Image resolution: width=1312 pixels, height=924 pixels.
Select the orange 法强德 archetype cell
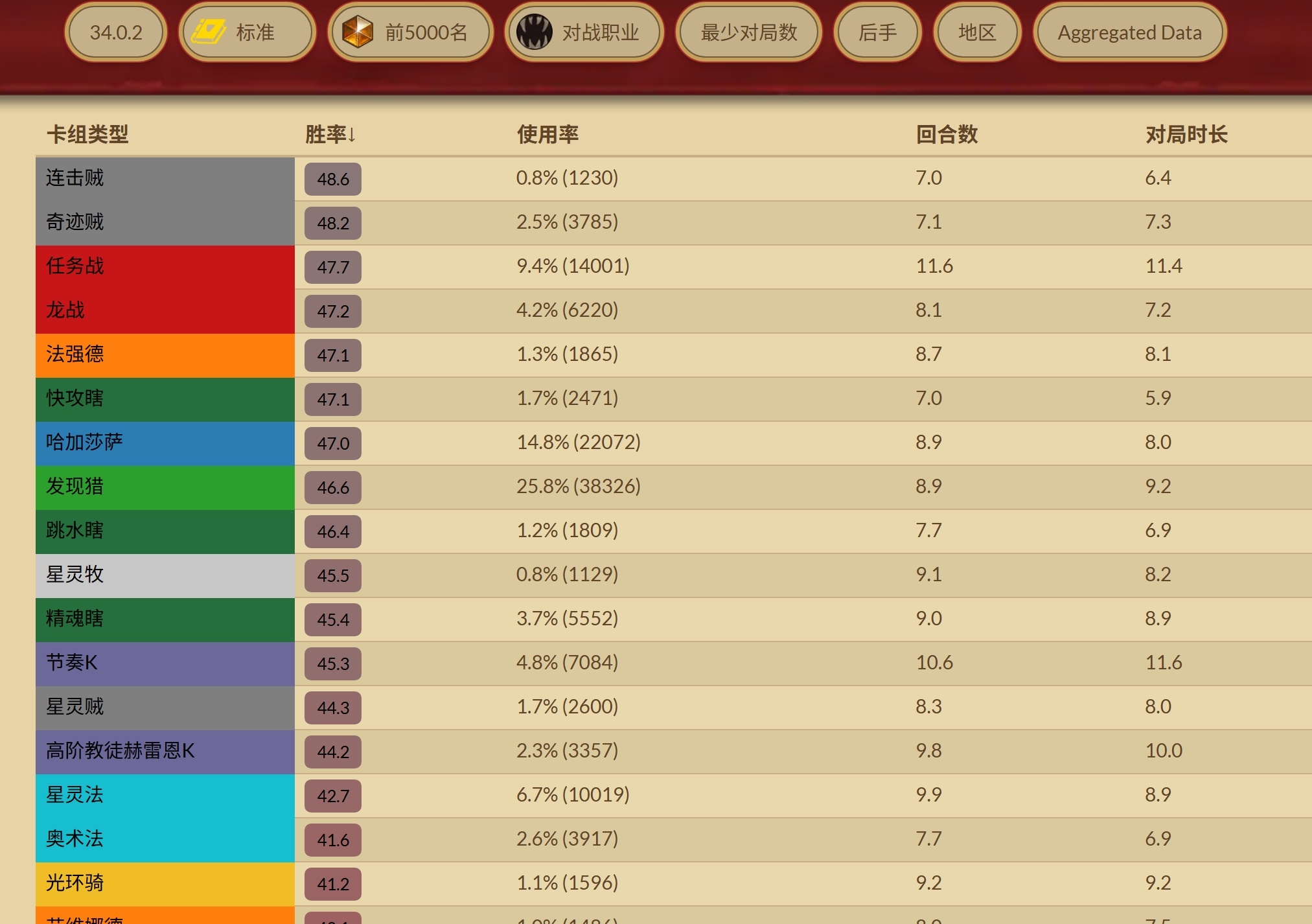pyautogui.click(x=165, y=354)
